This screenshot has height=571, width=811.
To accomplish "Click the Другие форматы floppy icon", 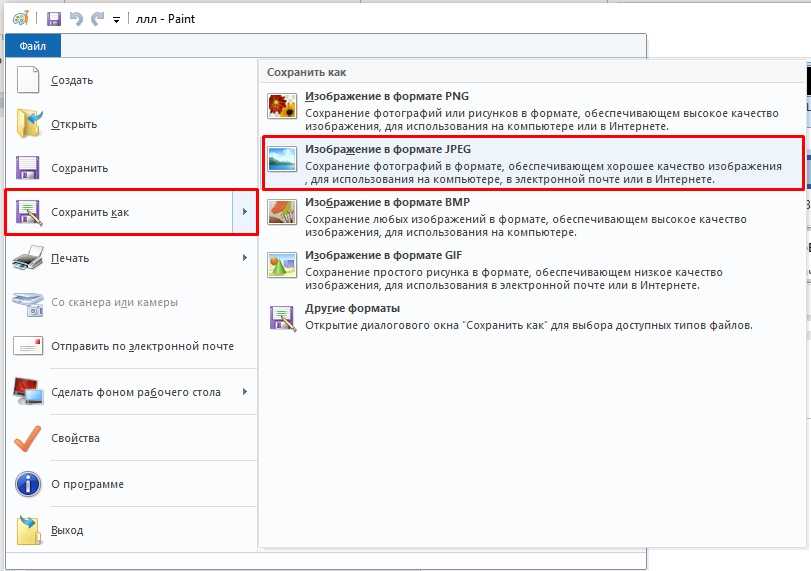I will [x=282, y=318].
